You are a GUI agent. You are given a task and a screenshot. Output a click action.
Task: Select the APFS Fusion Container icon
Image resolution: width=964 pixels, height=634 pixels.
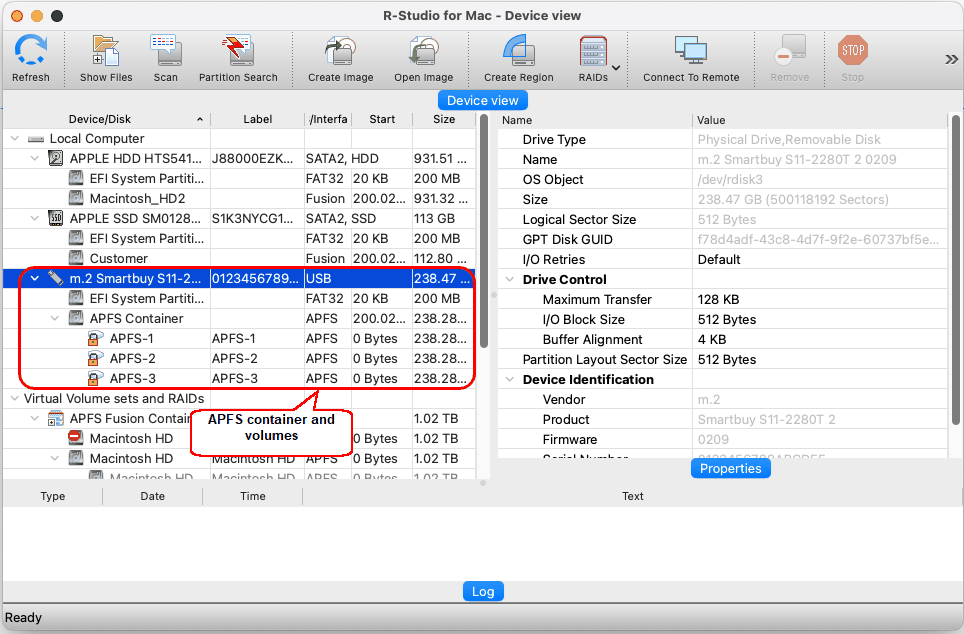pos(55,419)
